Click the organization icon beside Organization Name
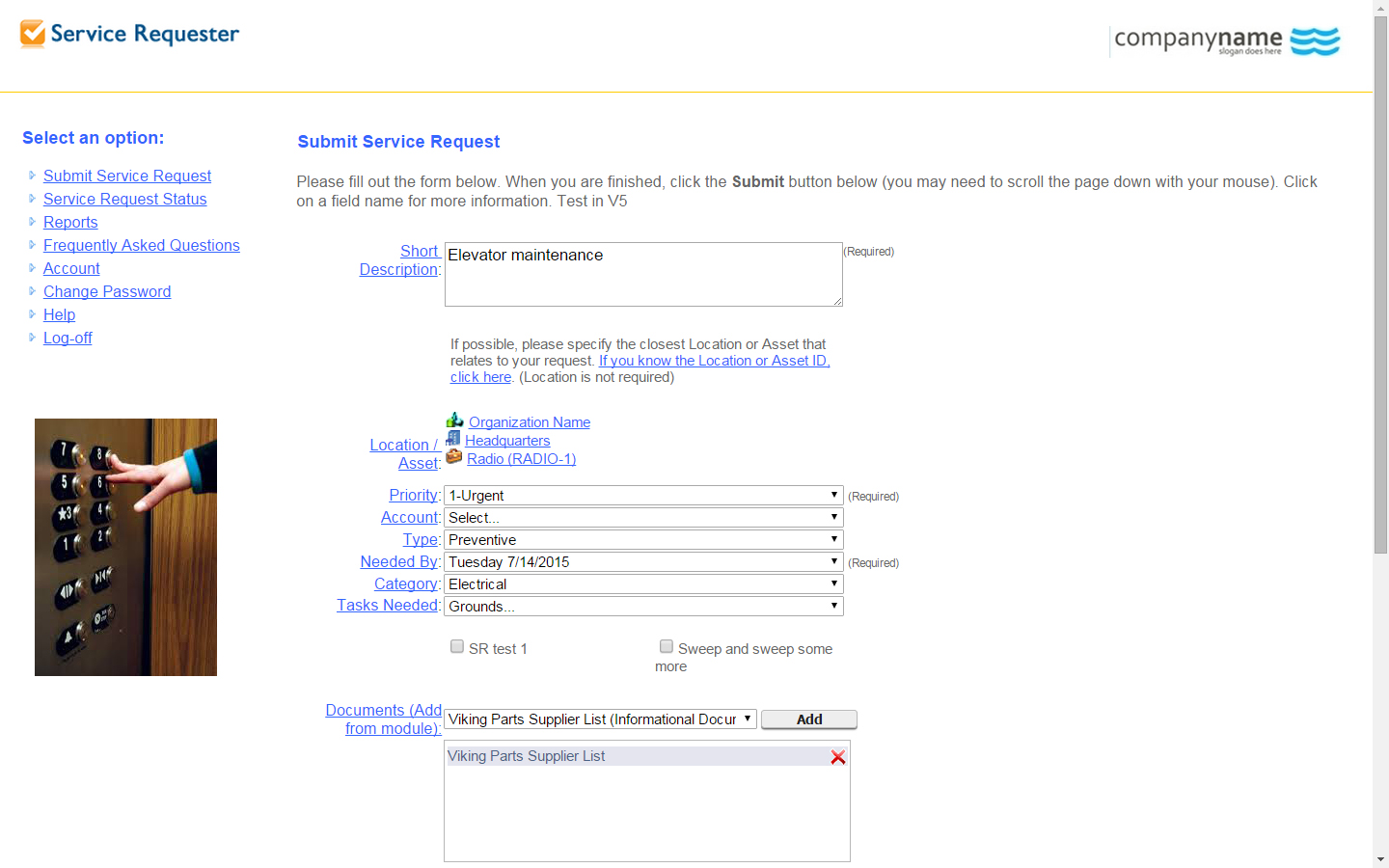This screenshot has width=1389, height=868. pyautogui.click(x=455, y=420)
